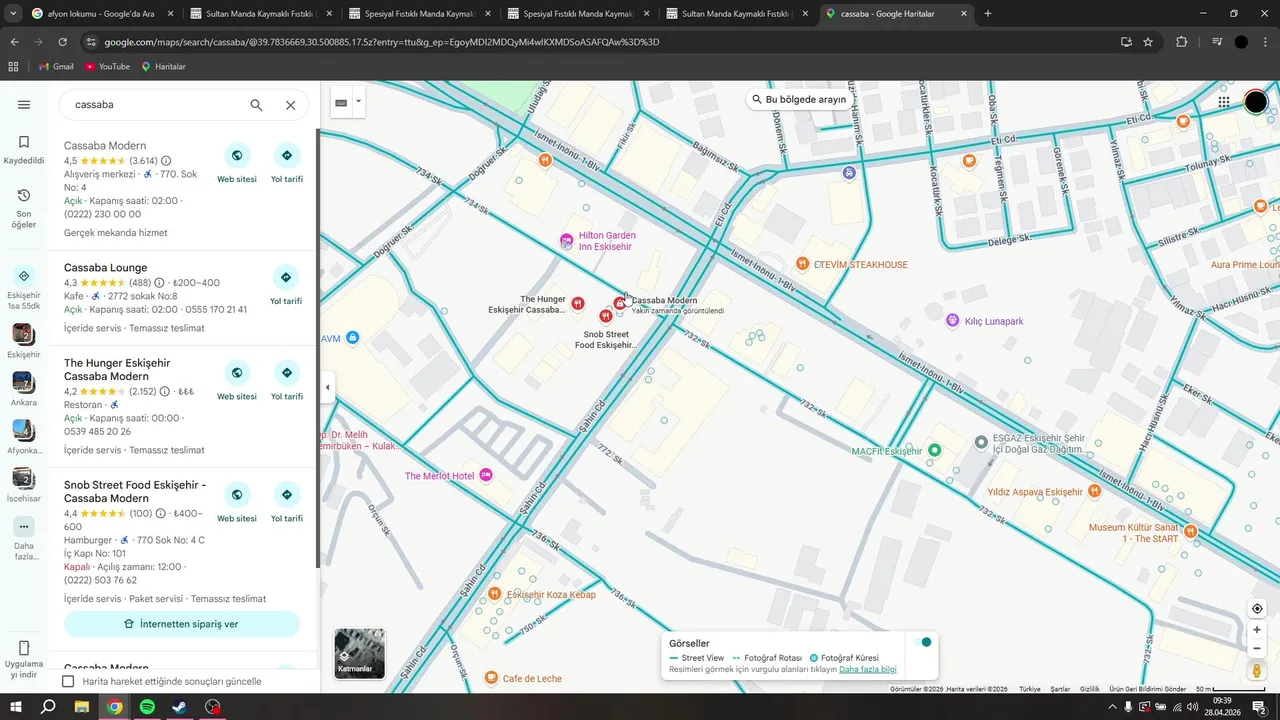Zoom in the map

[x=1257, y=630]
